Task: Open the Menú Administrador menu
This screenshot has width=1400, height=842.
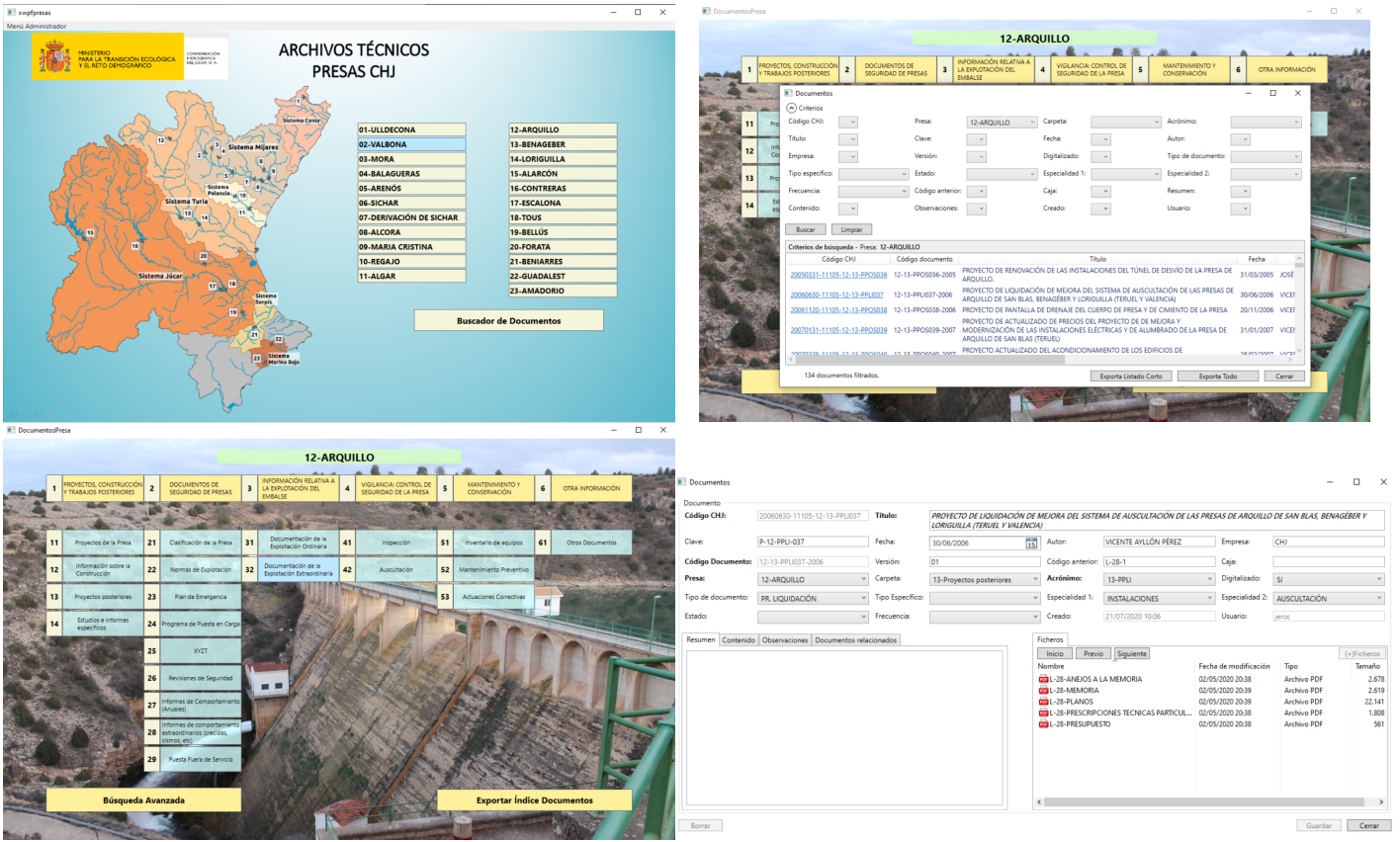Action: (37, 27)
